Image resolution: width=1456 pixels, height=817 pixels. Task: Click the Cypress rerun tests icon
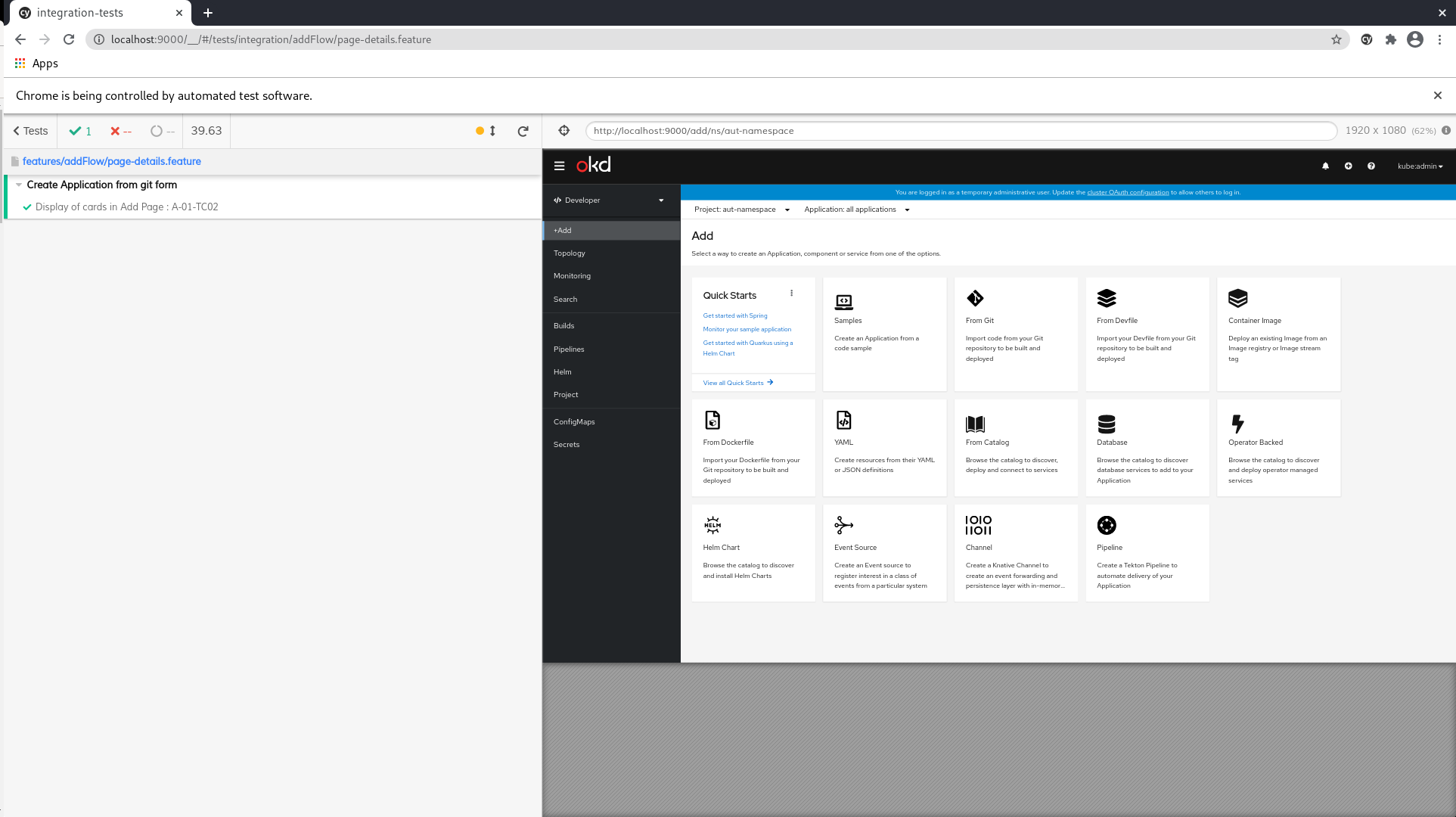coord(523,131)
